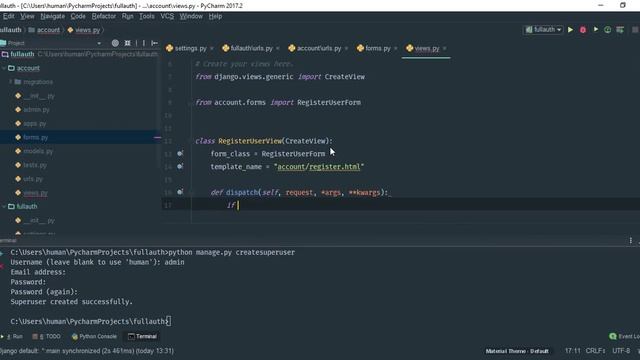Click RegisterUserView class name in editor
This screenshot has height=360, width=640.
(x=250, y=141)
